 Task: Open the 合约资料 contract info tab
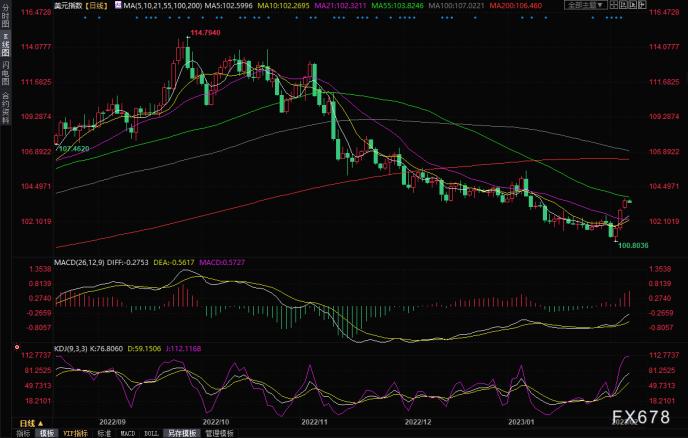point(5,108)
